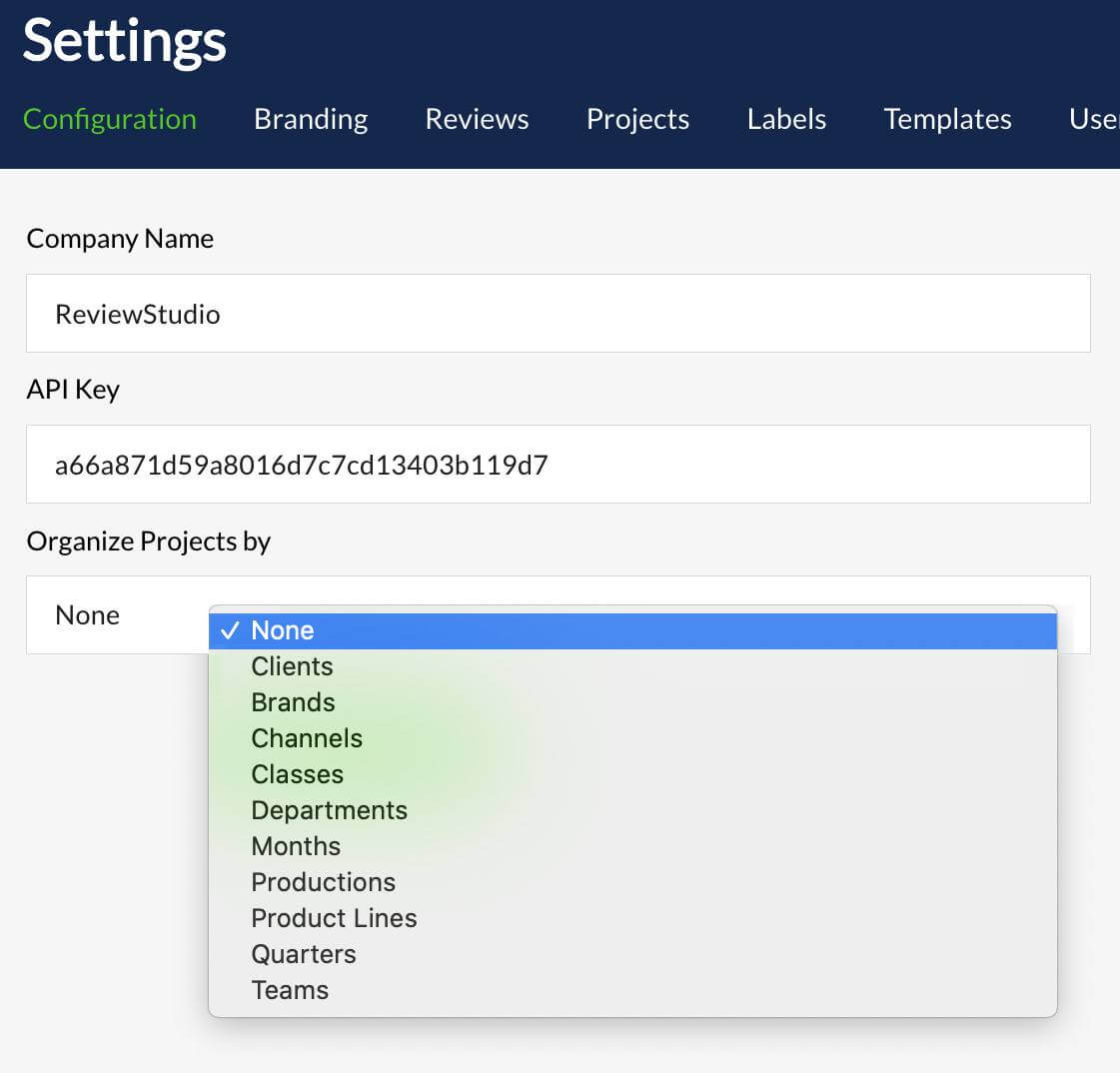Click the Company Name input field

coord(558,313)
